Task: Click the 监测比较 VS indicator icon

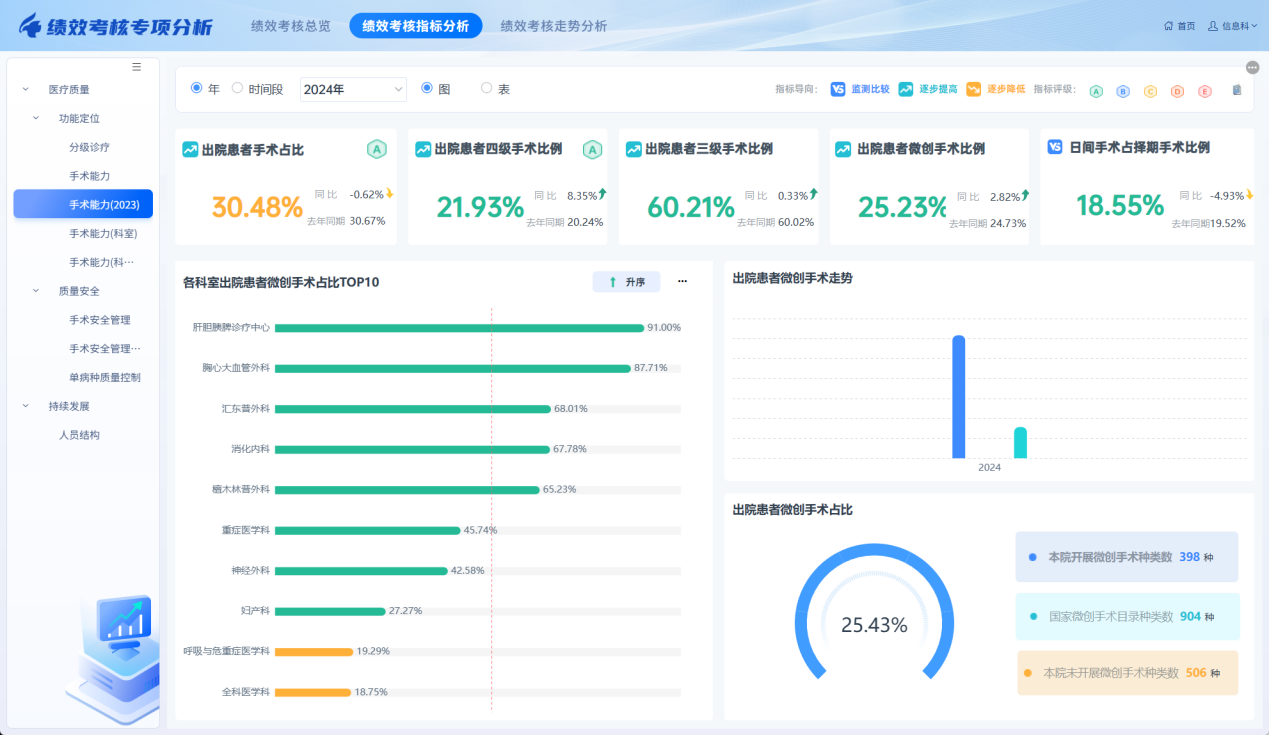Action: [x=838, y=89]
